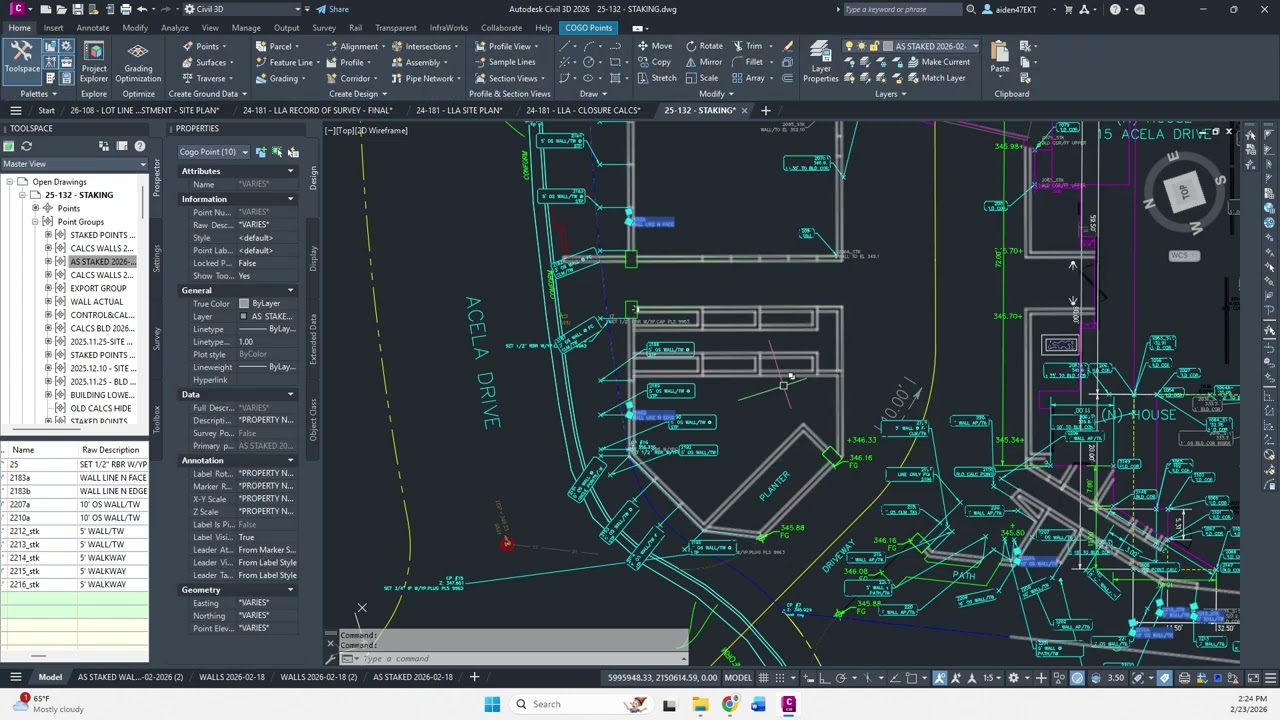Toggle layer on/off lightbulb in Layers dropdown
Screen dimensions: 1280x720
click(849, 46)
